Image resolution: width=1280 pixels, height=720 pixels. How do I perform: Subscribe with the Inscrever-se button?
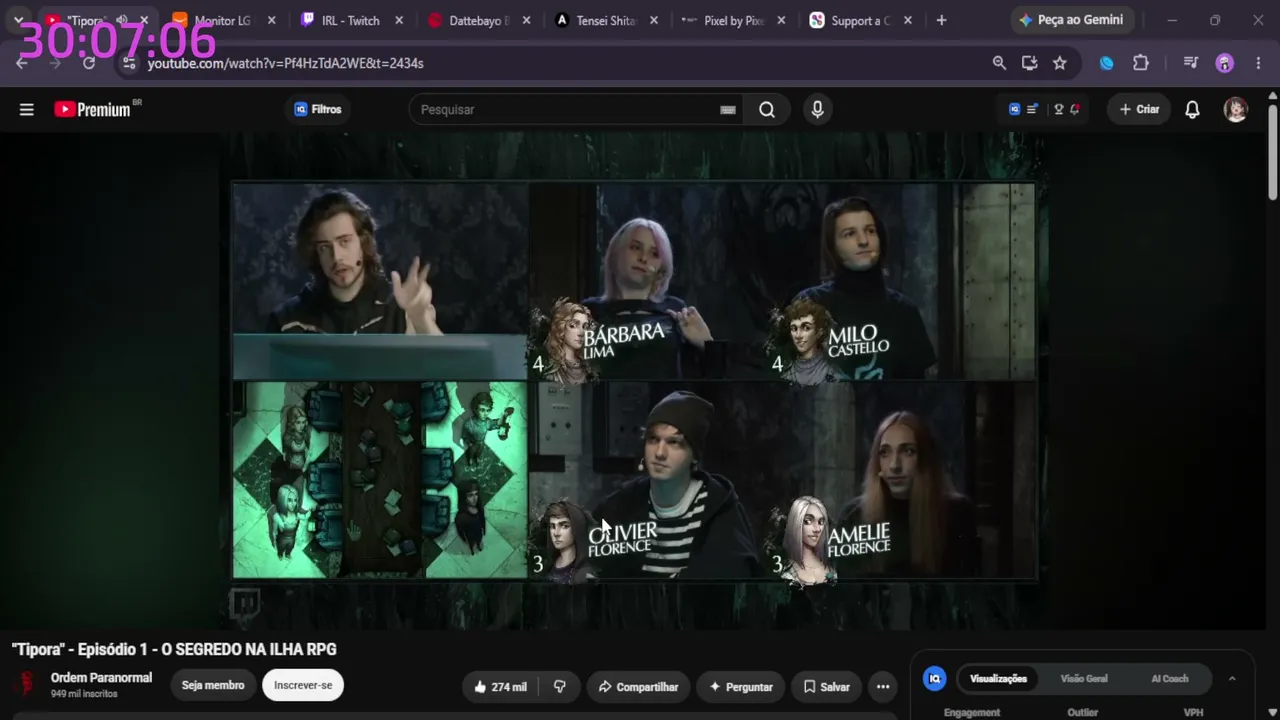303,685
